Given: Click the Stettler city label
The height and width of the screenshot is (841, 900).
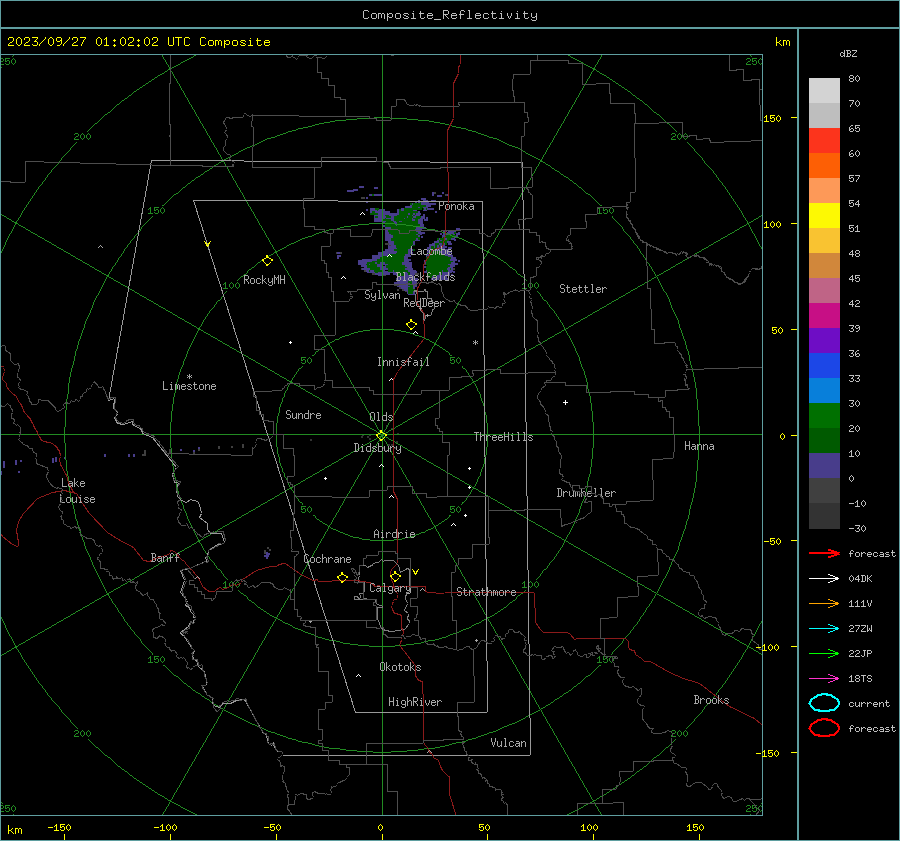Looking at the screenshot, I should [x=583, y=289].
